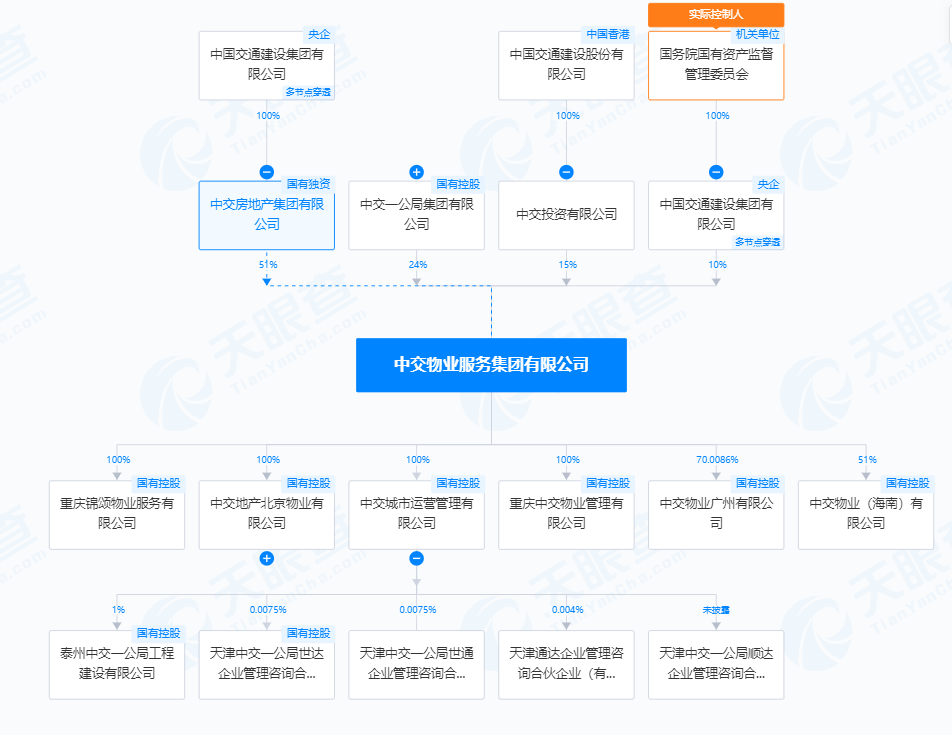The height and width of the screenshot is (735, 952).
Task: Open 天津中交一公局世达企业管理咨询 node
Action: pyautogui.click(x=267, y=665)
